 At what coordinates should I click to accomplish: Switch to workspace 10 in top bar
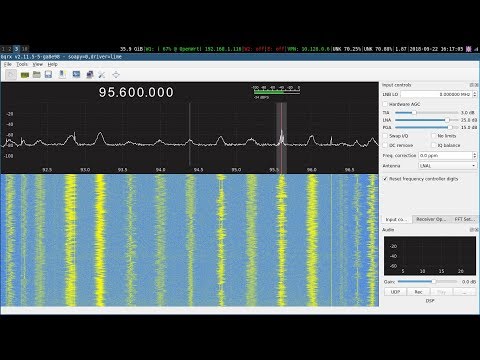coord(25,49)
